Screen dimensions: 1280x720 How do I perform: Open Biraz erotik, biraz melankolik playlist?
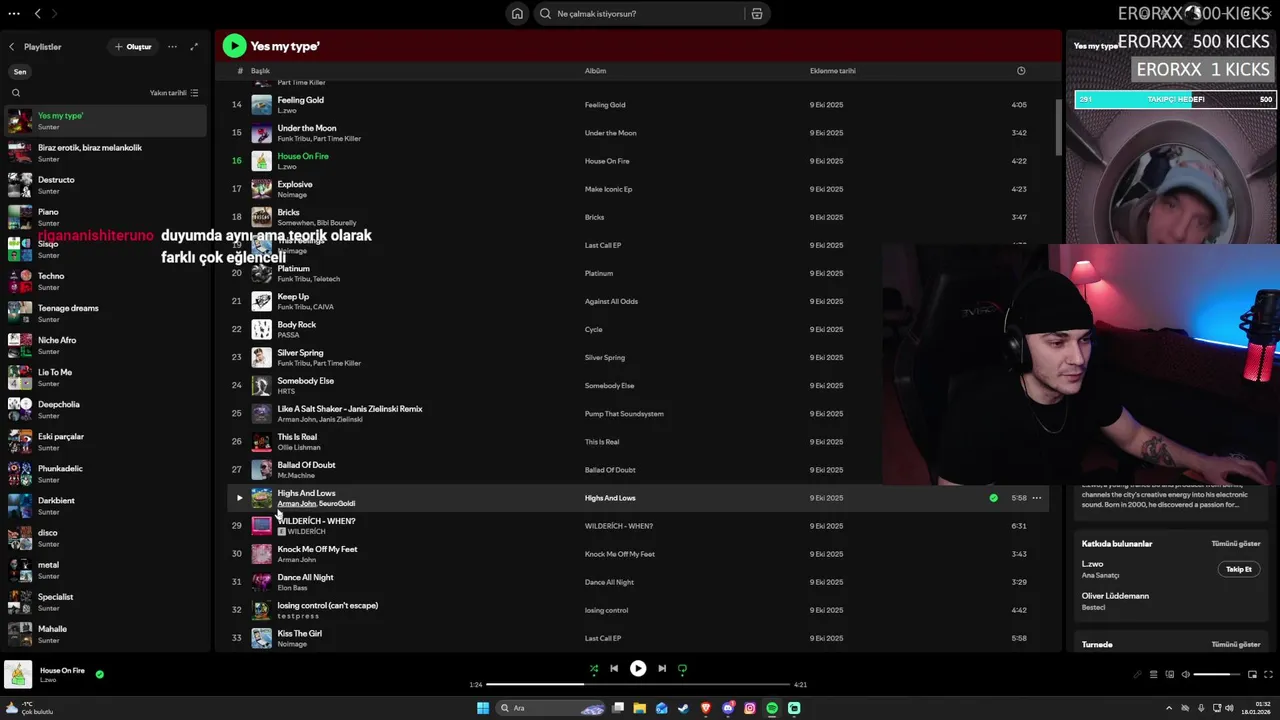click(105, 152)
